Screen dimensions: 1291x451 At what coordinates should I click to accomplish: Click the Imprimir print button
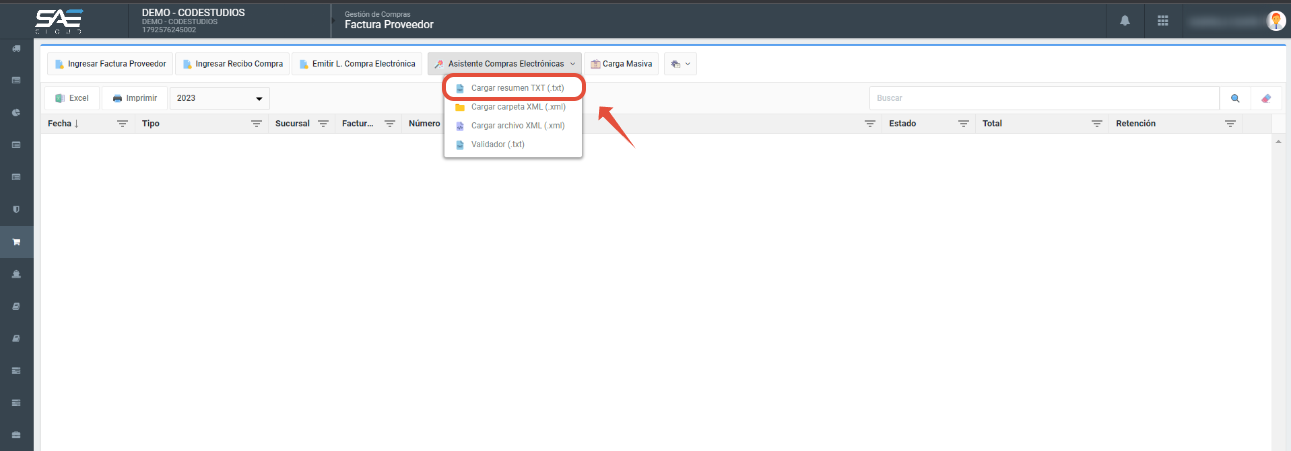pos(134,98)
